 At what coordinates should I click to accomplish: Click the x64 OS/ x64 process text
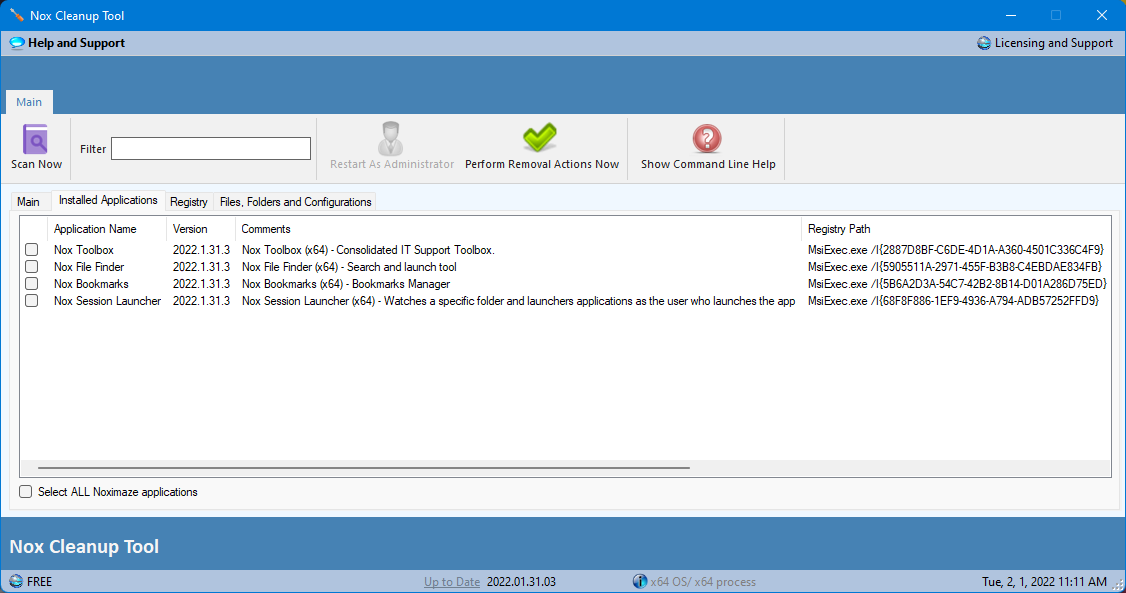pyautogui.click(x=703, y=582)
